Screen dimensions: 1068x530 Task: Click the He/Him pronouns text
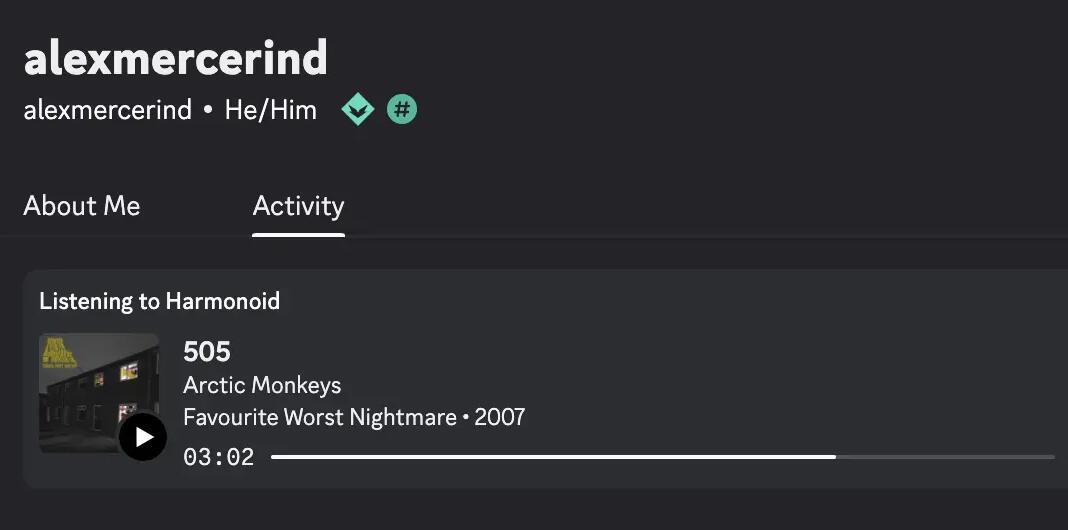[271, 110]
